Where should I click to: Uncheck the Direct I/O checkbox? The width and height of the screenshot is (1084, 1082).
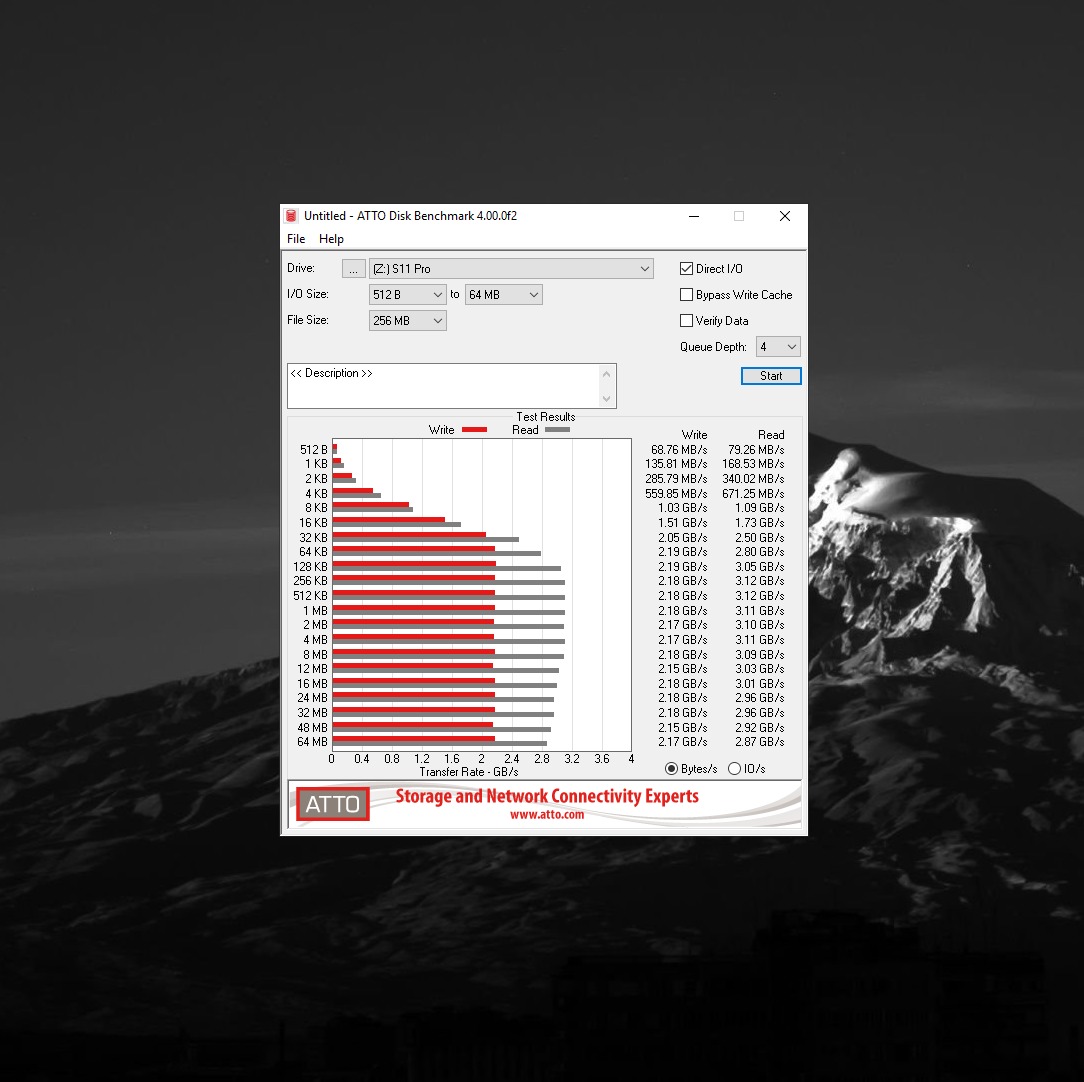tap(686, 268)
